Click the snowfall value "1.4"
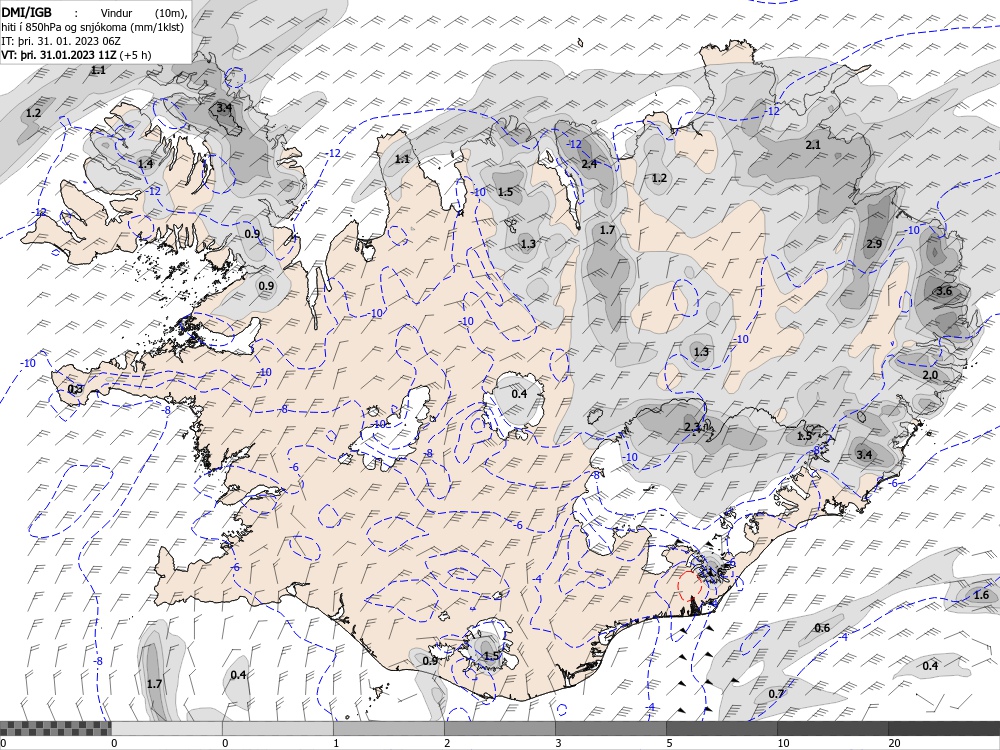Image resolution: width=1000 pixels, height=750 pixels. (145, 164)
